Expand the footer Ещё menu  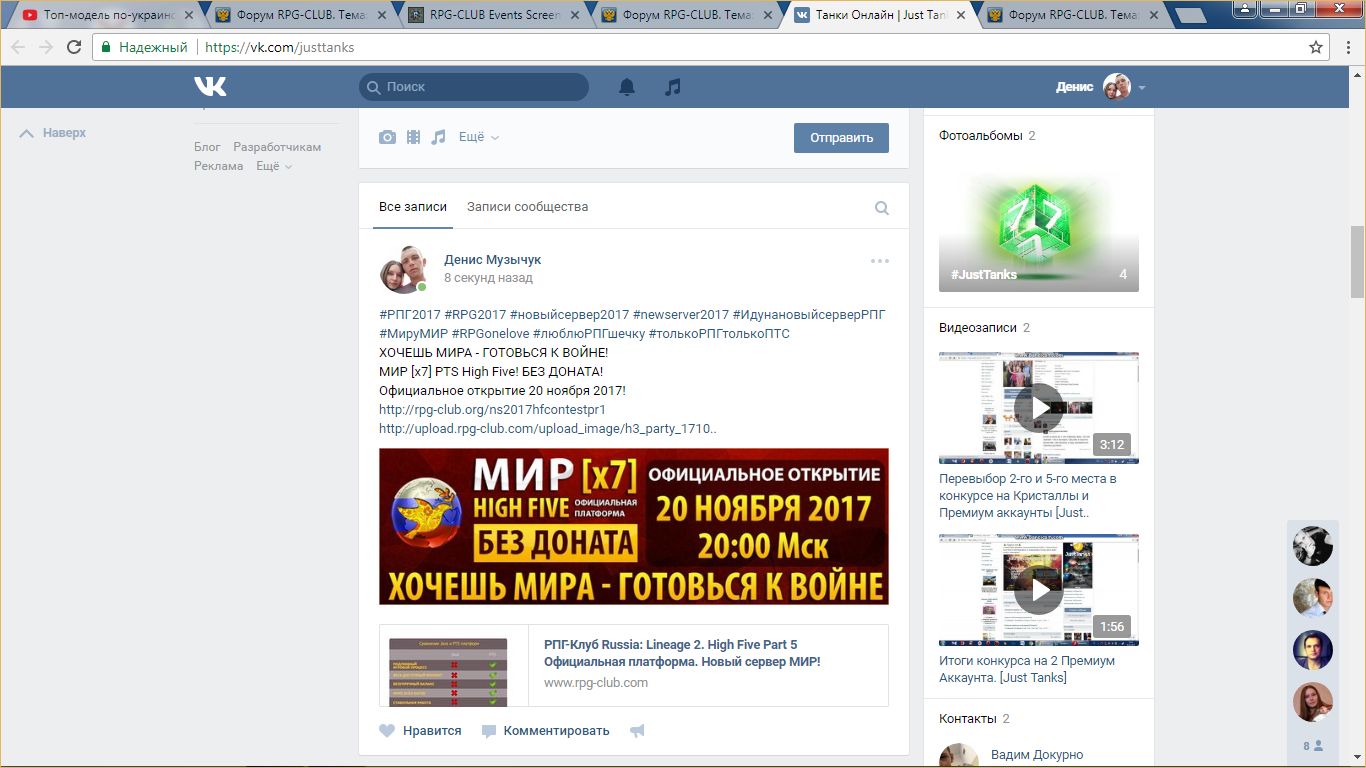[x=273, y=166]
